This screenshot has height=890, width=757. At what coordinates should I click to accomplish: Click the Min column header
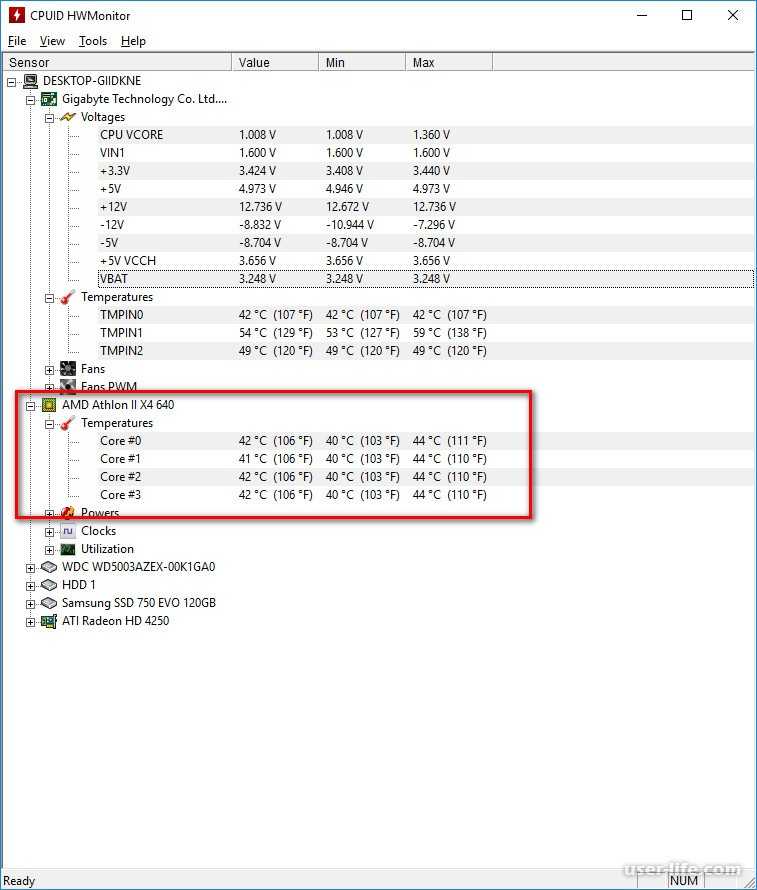[x=362, y=62]
